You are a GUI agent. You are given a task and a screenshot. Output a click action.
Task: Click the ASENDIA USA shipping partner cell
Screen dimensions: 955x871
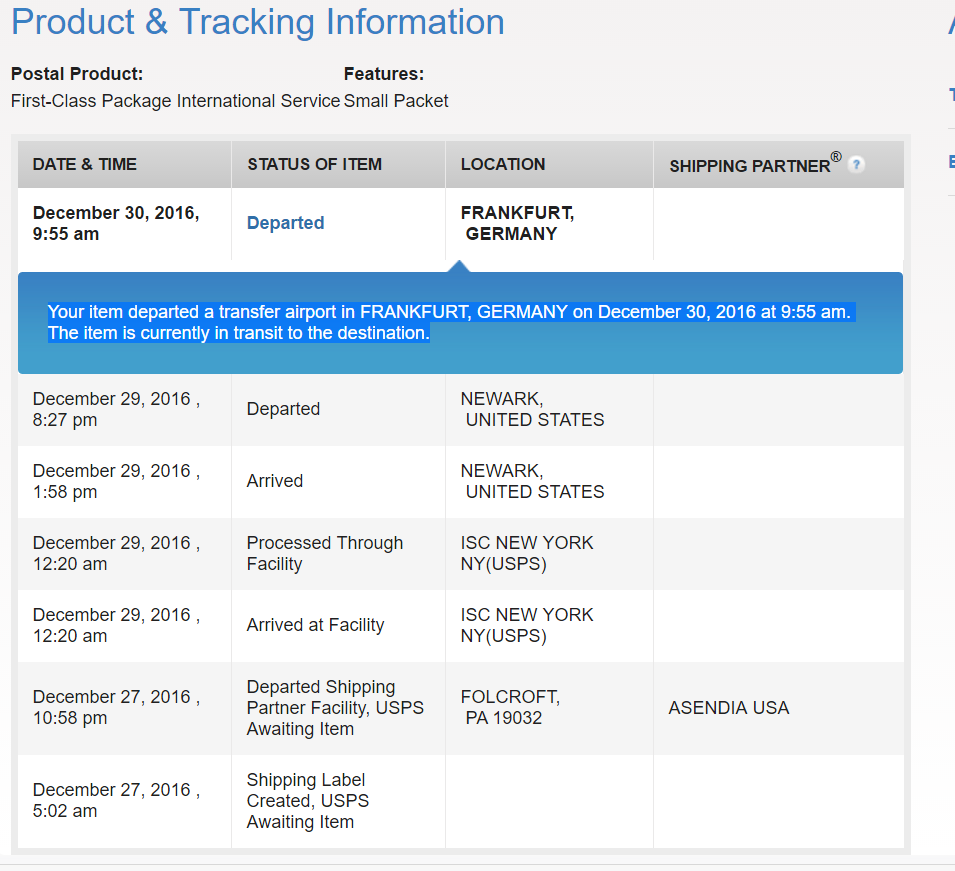click(728, 708)
